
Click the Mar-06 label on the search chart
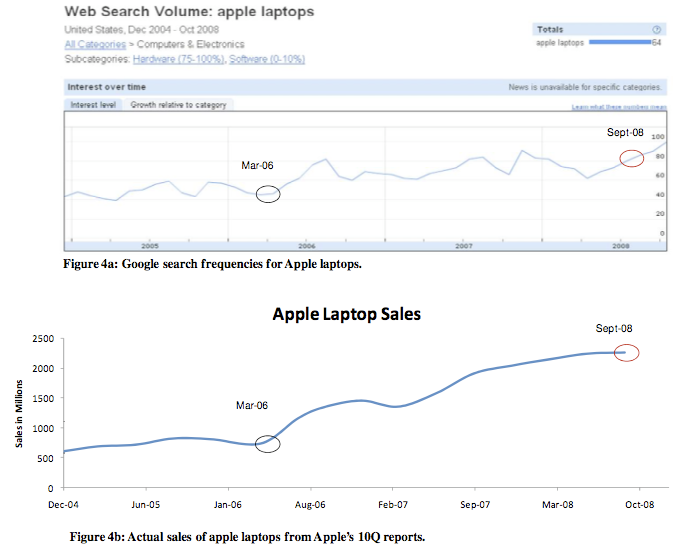coord(257,165)
